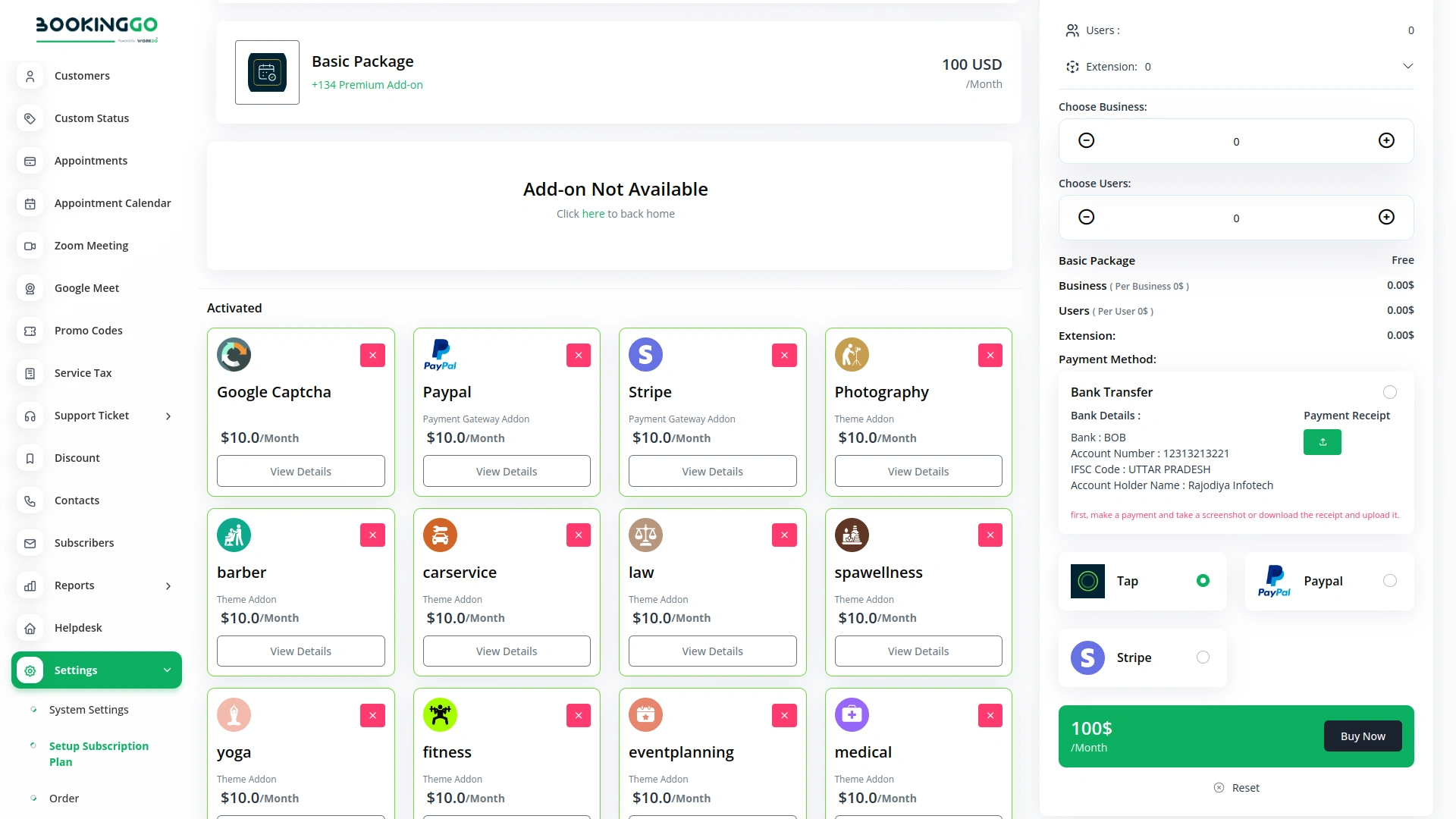Image resolution: width=1456 pixels, height=819 pixels.
Task: Select the Tap payment radio button
Action: coord(1203,580)
